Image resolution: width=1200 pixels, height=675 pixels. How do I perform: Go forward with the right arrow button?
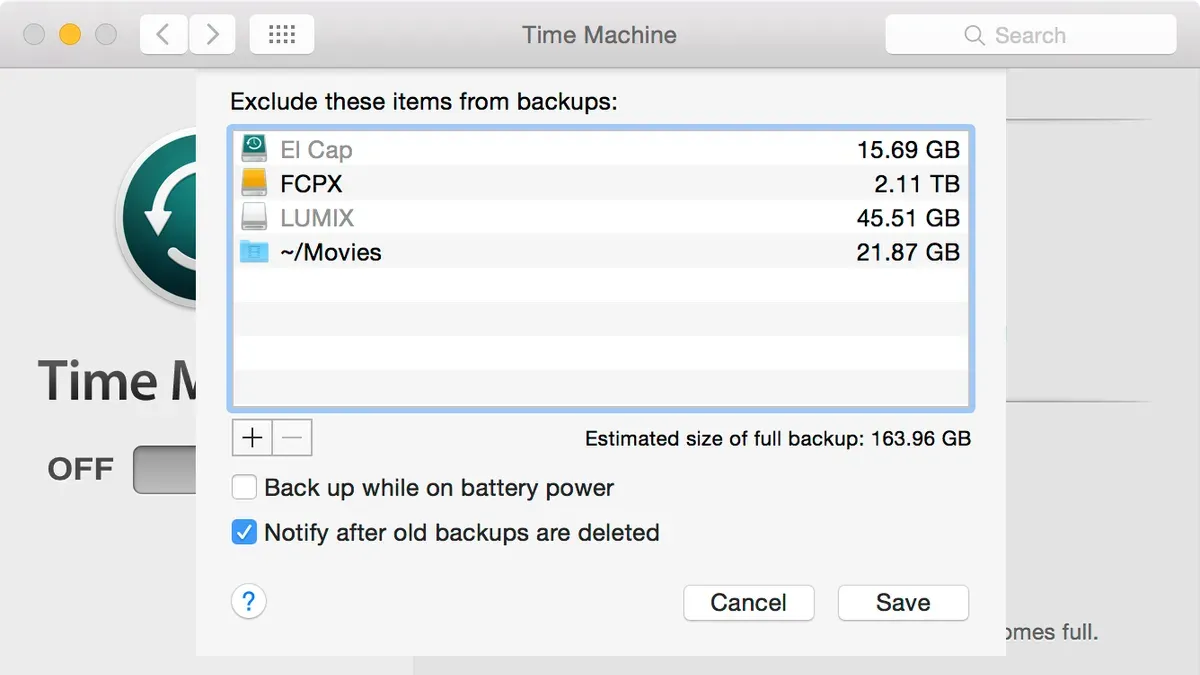pyautogui.click(x=211, y=35)
